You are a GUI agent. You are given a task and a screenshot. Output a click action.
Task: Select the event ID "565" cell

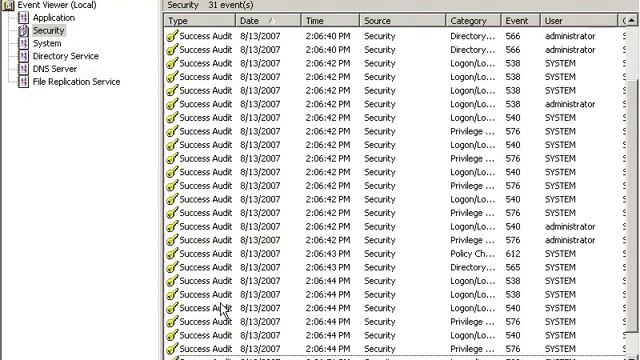513,267
